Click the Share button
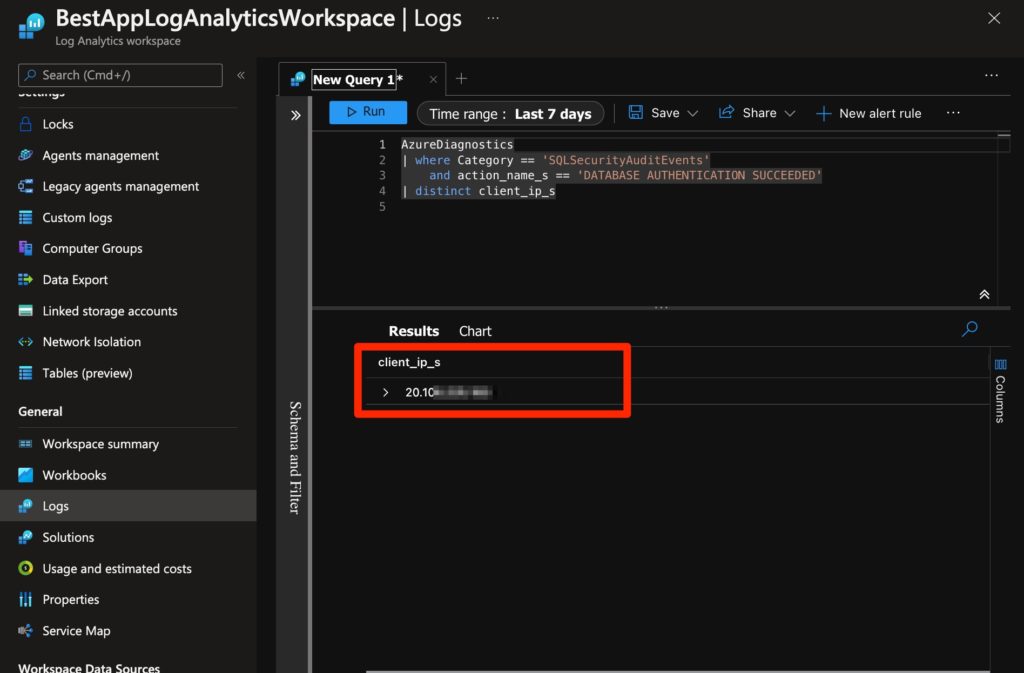 (x=747, y=113)
